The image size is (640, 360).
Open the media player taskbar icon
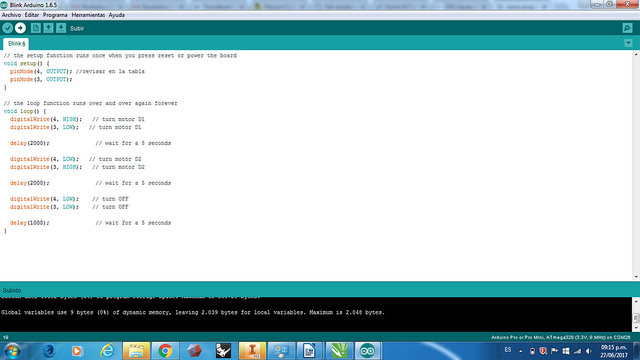(x=77, y=351)
